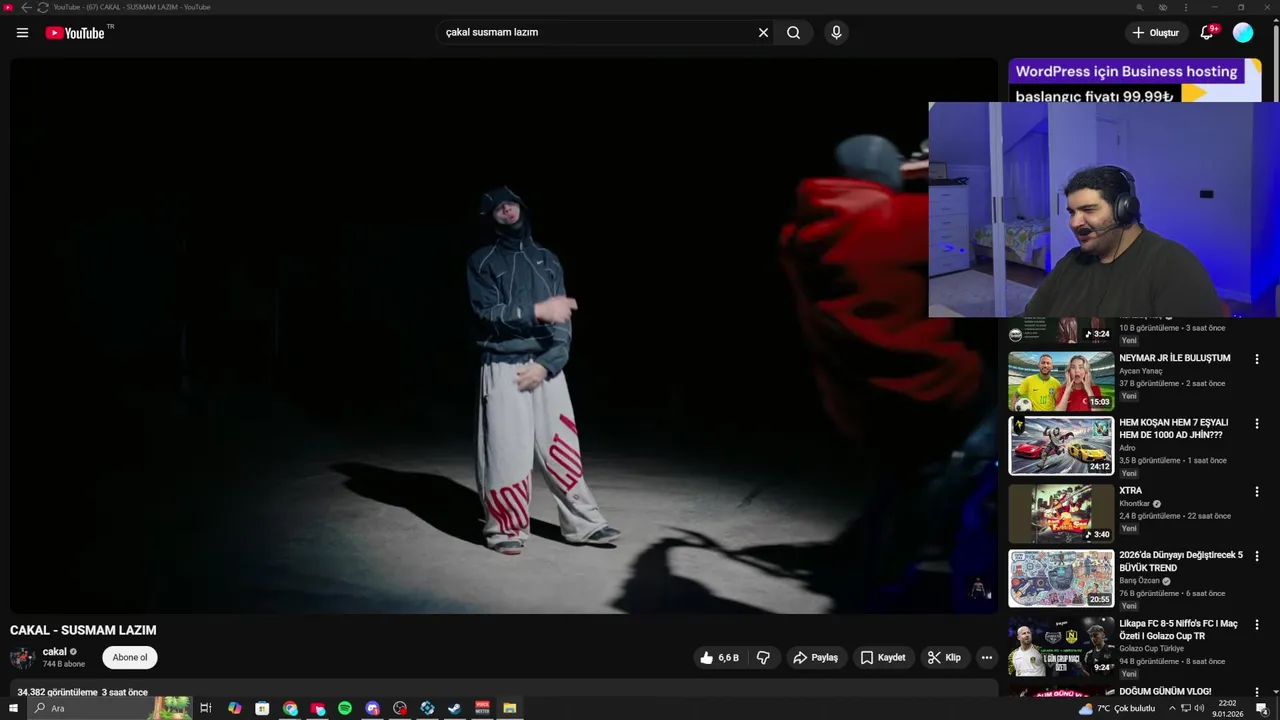
Task: Show hidden system tray icons chevron
Action: tap(1172, 708)
